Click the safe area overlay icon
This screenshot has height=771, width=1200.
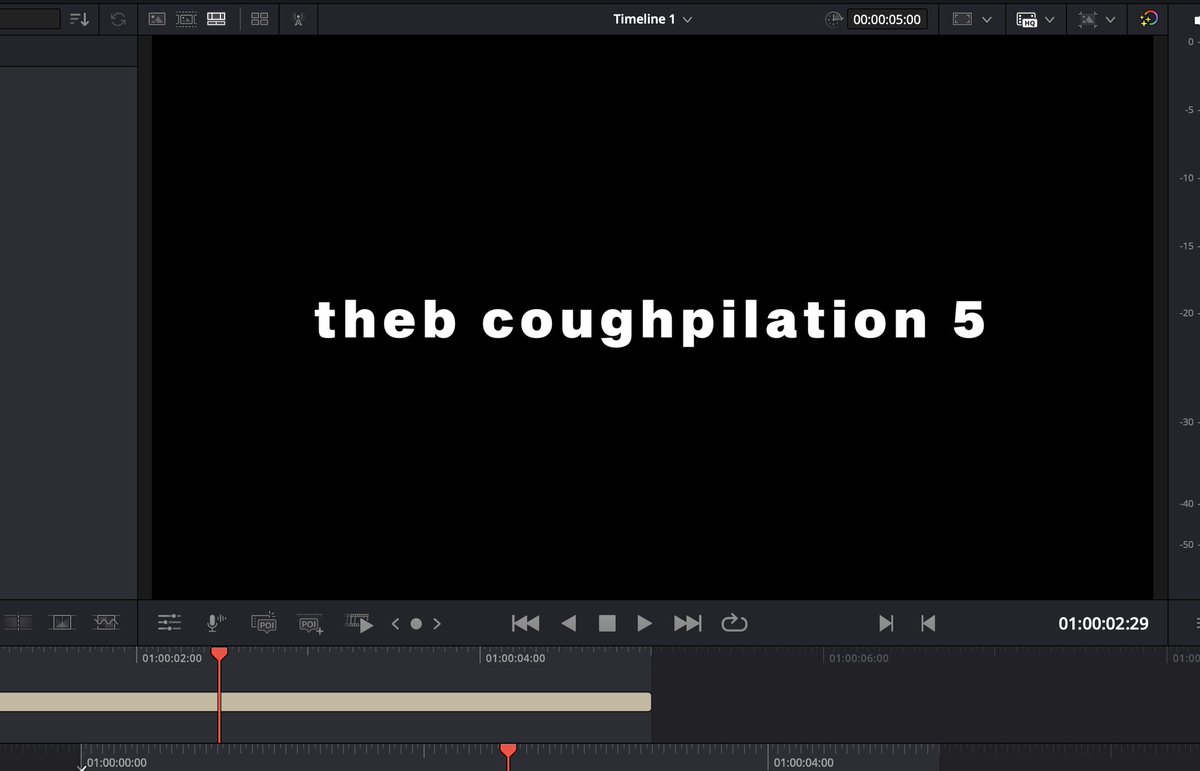click(962, 19)
